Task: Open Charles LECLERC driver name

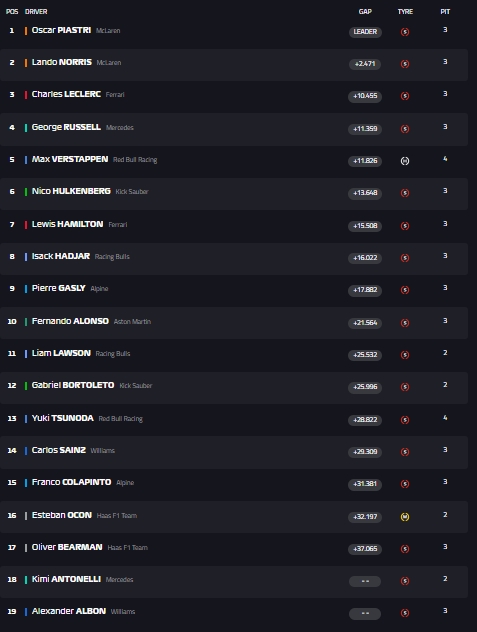Action: [x=66, y=94]
